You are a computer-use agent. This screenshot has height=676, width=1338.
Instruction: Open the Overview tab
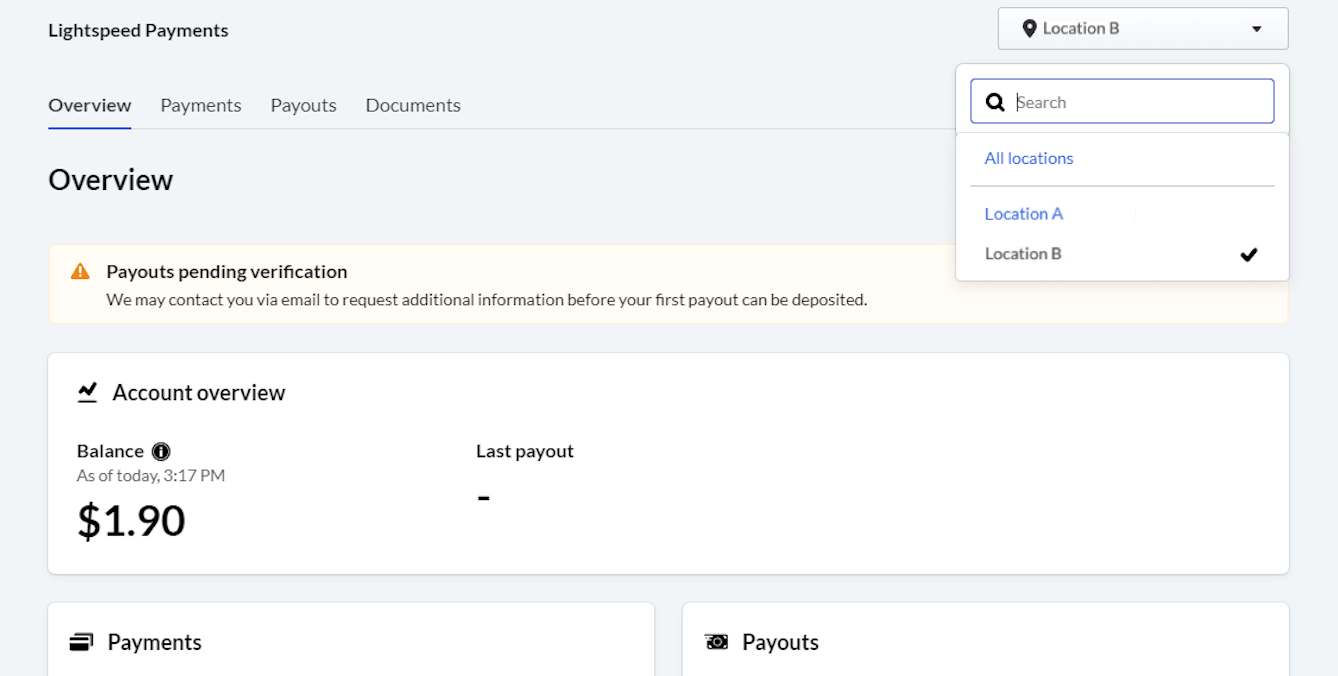(x=90, y=105)
